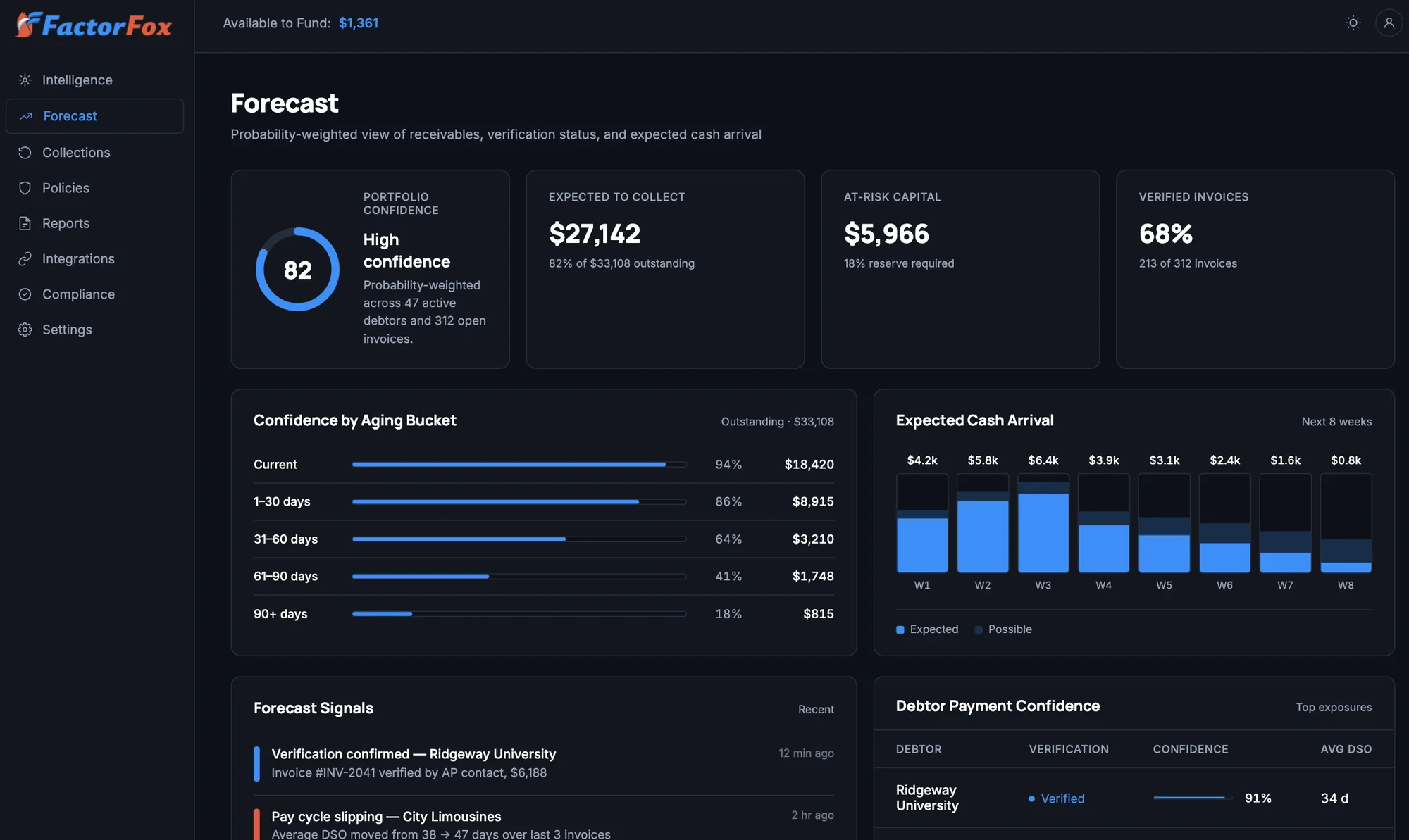The image size is (1409, 840).
Task: Click the Intelligence sidebar icon
Action: click(x=25, y=80)
